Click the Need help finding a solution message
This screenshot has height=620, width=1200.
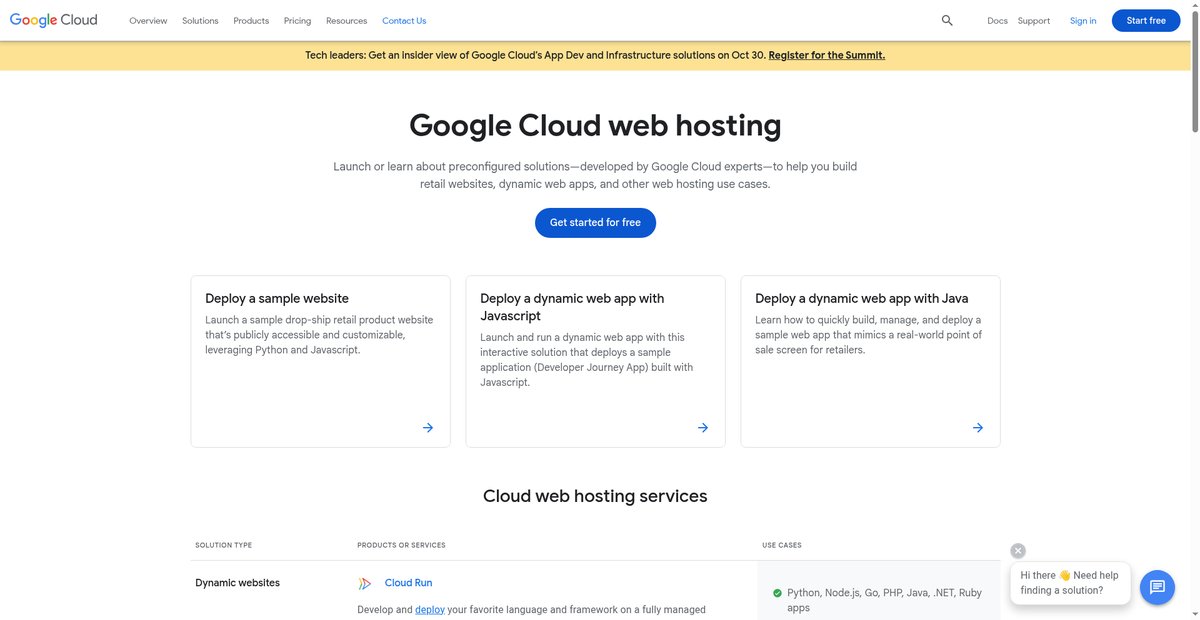[x=1070, y=583]
